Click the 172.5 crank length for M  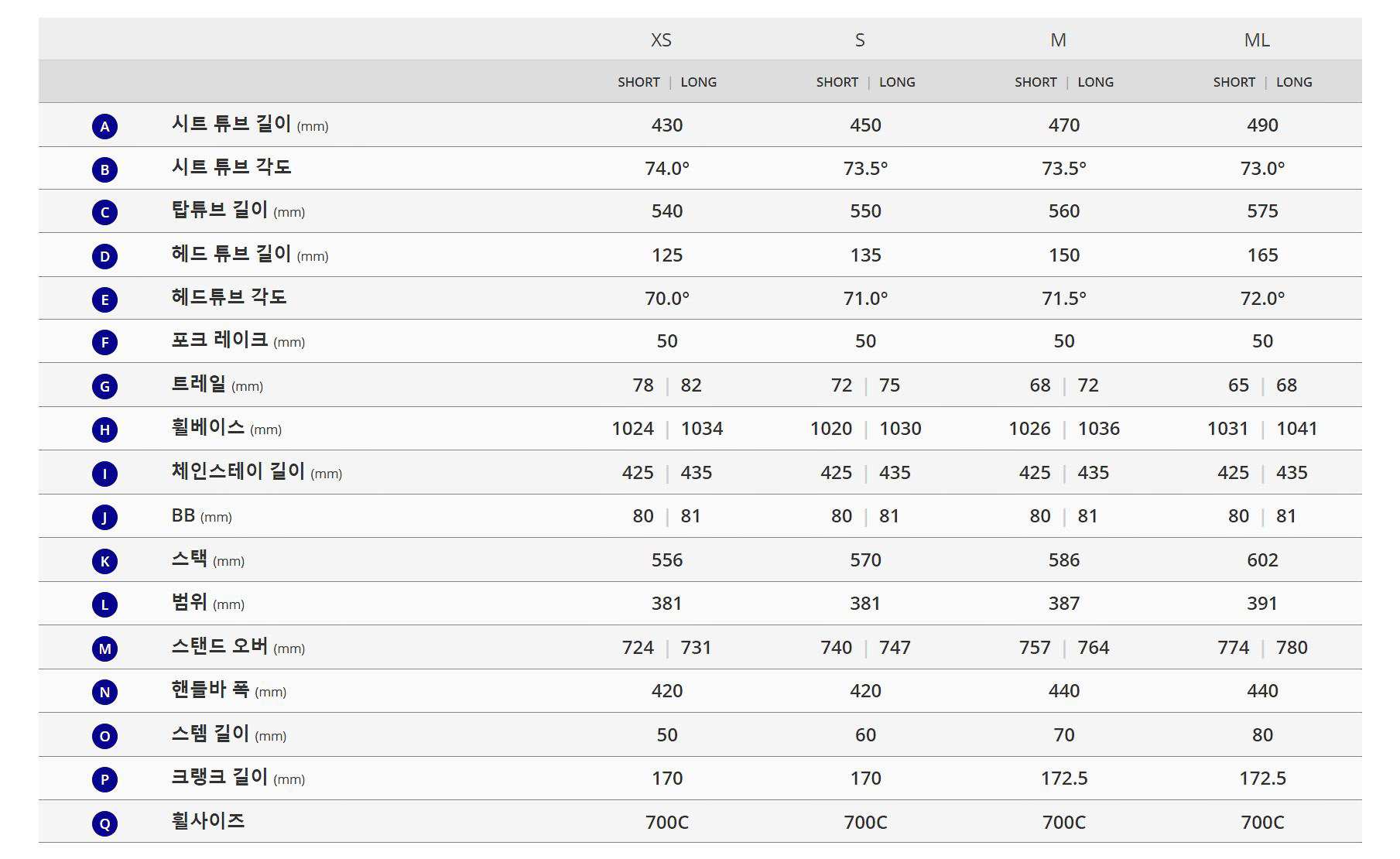[1063, 779]
